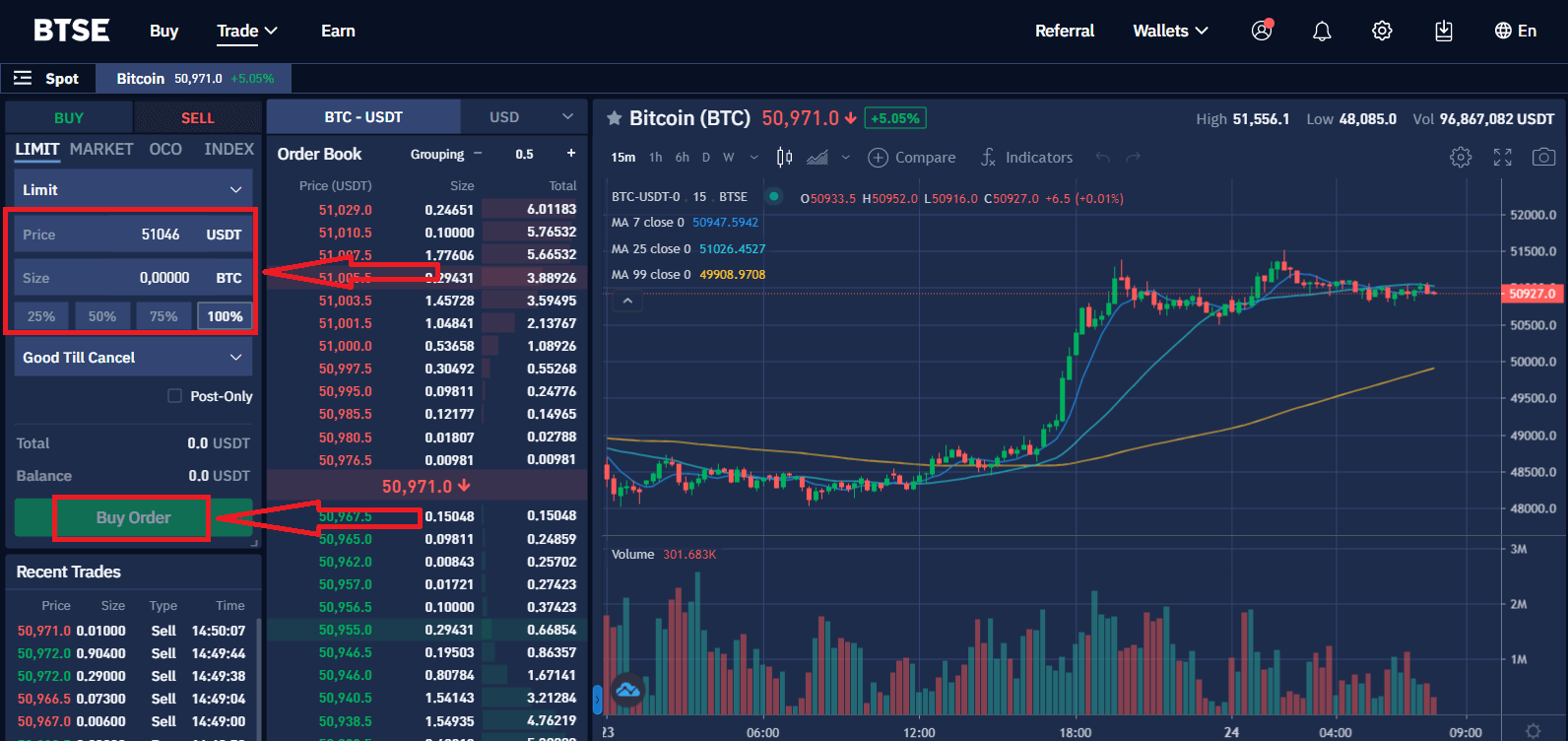Switch to the SELL side
Screen dimensions: 1568x741
point(197,118)
